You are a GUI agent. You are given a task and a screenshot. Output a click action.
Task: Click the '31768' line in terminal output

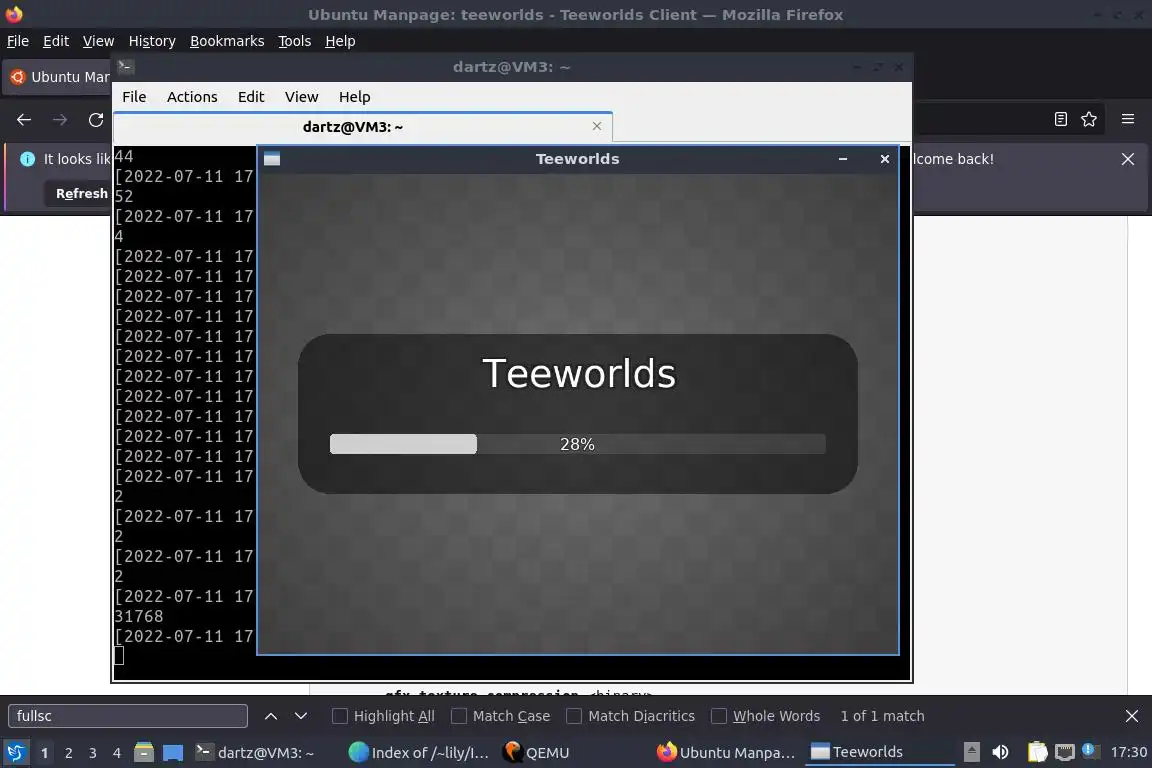pyautogui.click(x=139, y=617)
